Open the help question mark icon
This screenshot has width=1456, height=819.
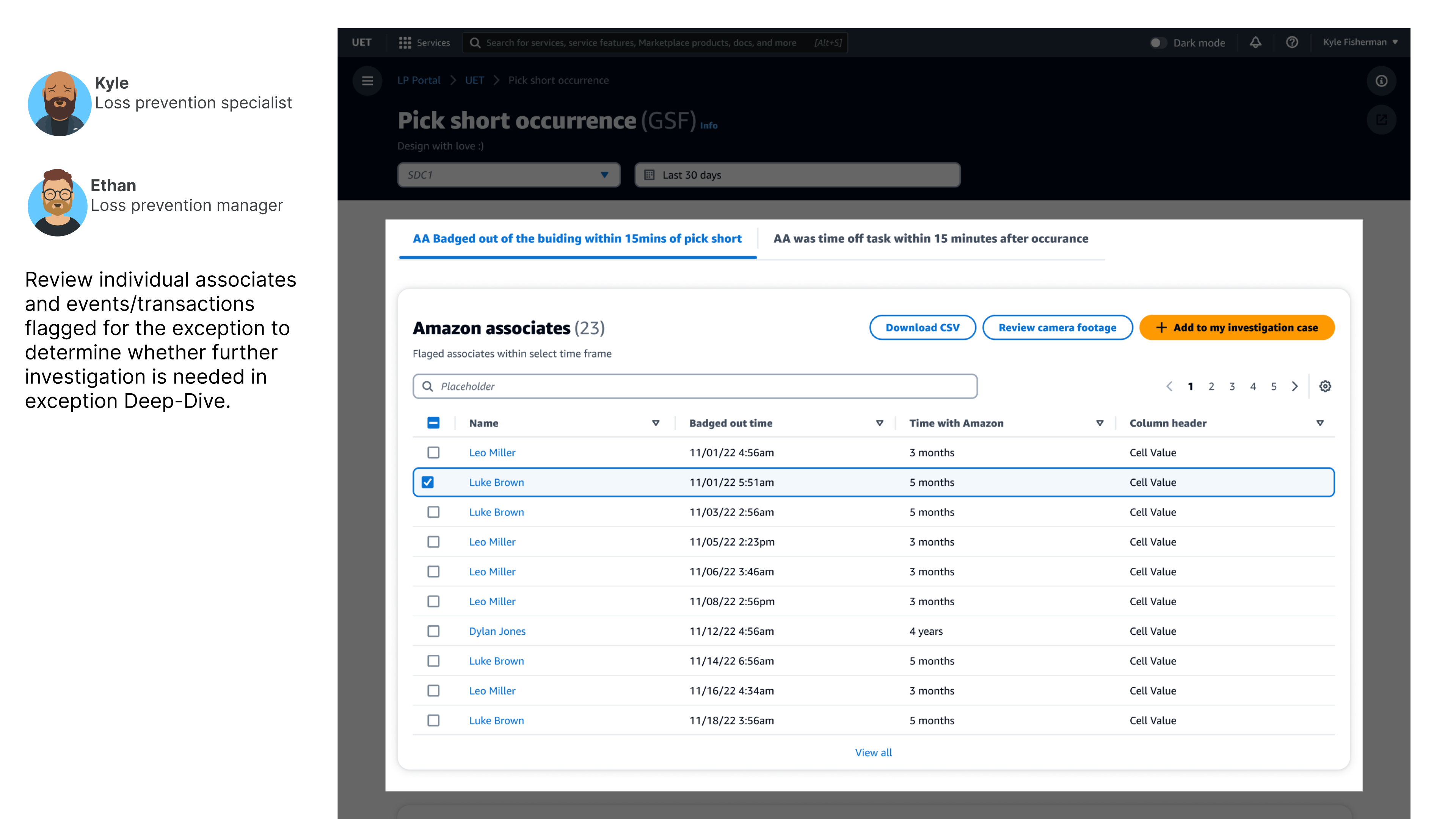tap(1291, 42)
